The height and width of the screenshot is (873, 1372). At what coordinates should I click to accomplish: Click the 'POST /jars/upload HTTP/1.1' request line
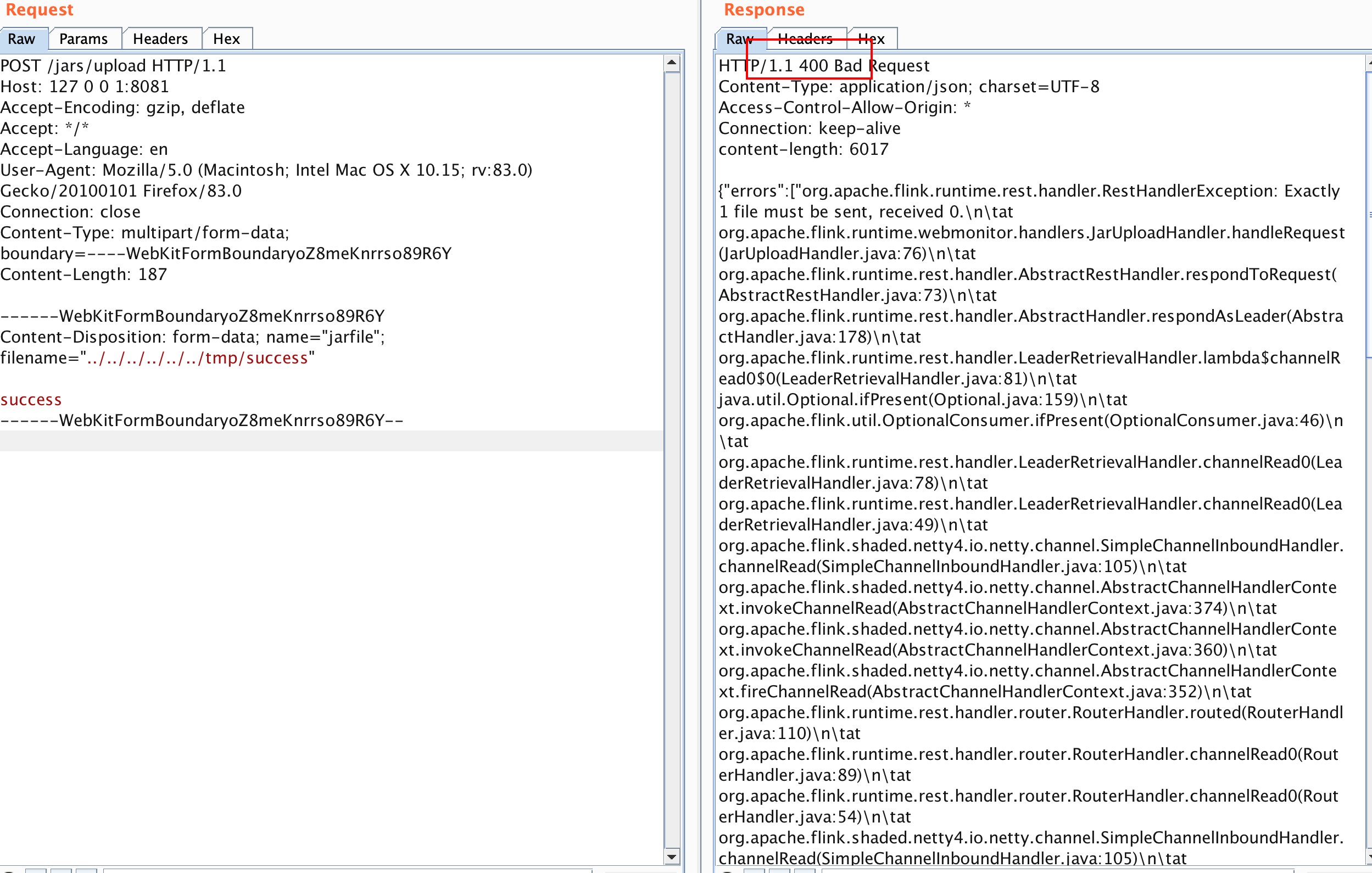[x=113, y=66]
